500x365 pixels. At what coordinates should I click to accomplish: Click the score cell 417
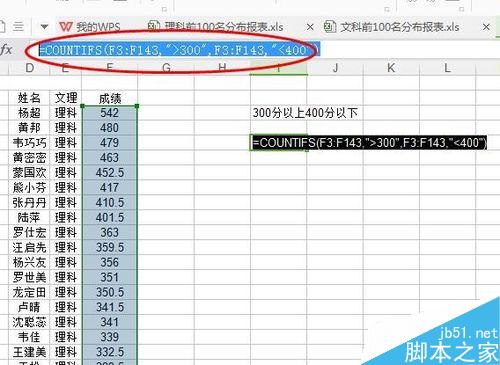pyautogui.click(x=110, y=188)
